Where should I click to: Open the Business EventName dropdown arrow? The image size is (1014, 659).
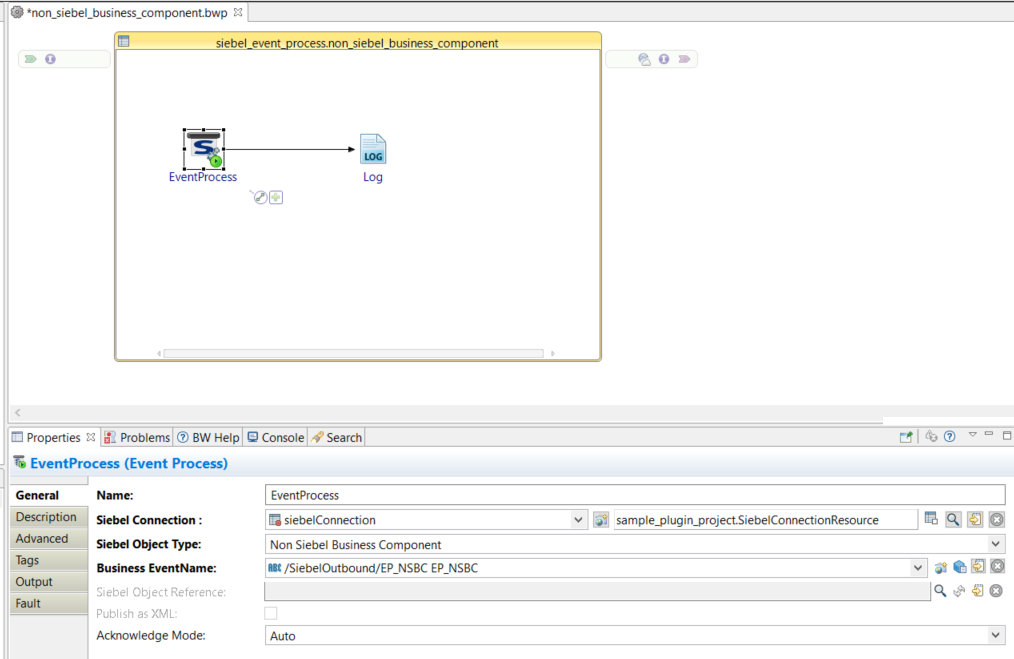click(918, 568)
